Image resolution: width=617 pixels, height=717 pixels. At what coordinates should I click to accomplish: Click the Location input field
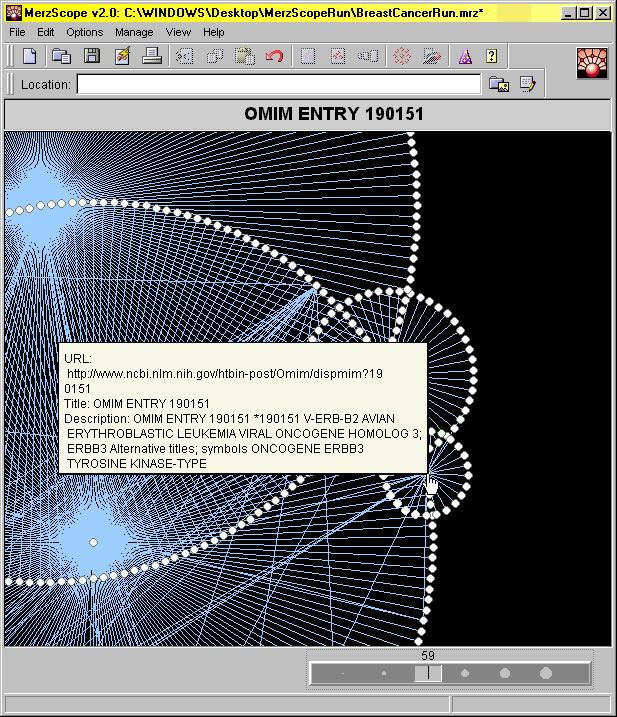(x=279, y=85)
